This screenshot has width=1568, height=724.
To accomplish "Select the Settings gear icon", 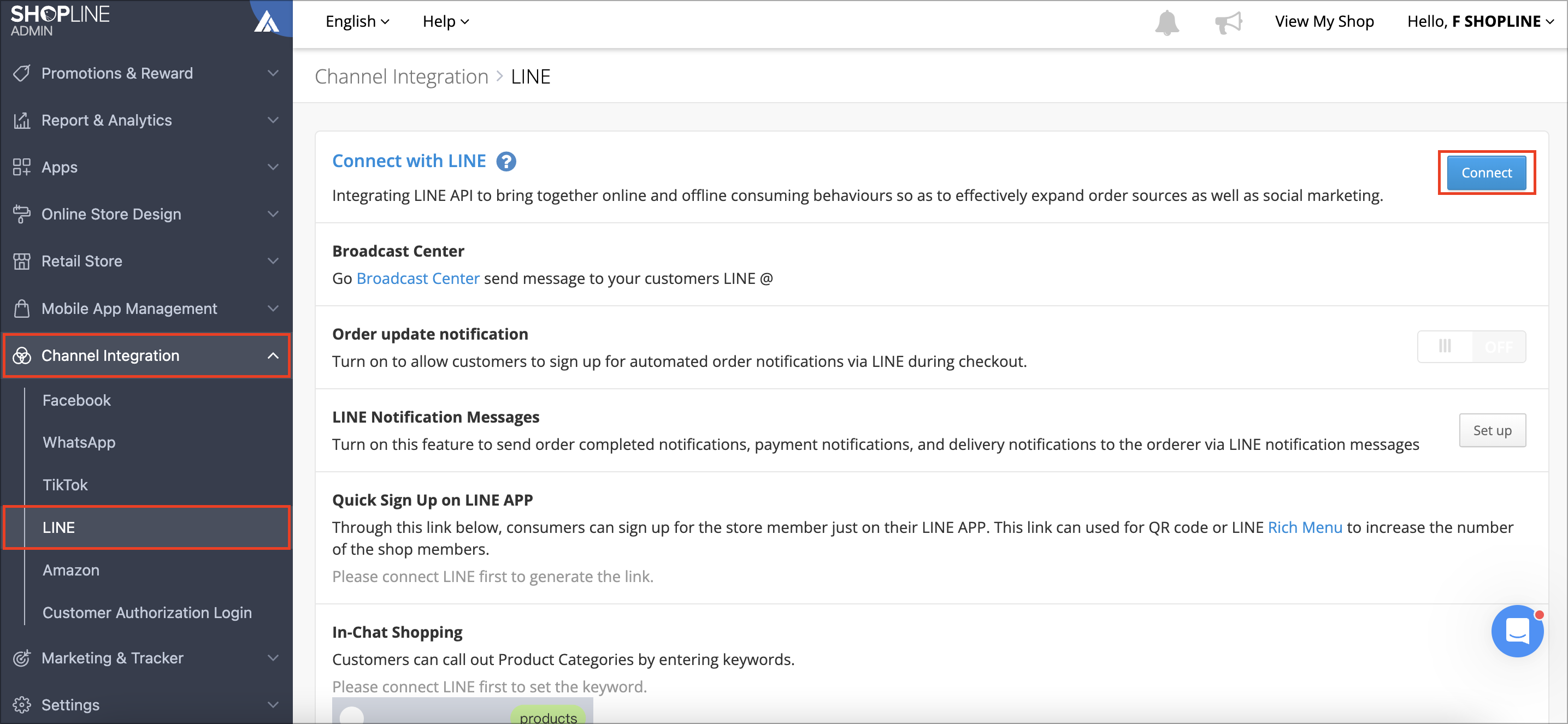I will (x=22, y=704).
